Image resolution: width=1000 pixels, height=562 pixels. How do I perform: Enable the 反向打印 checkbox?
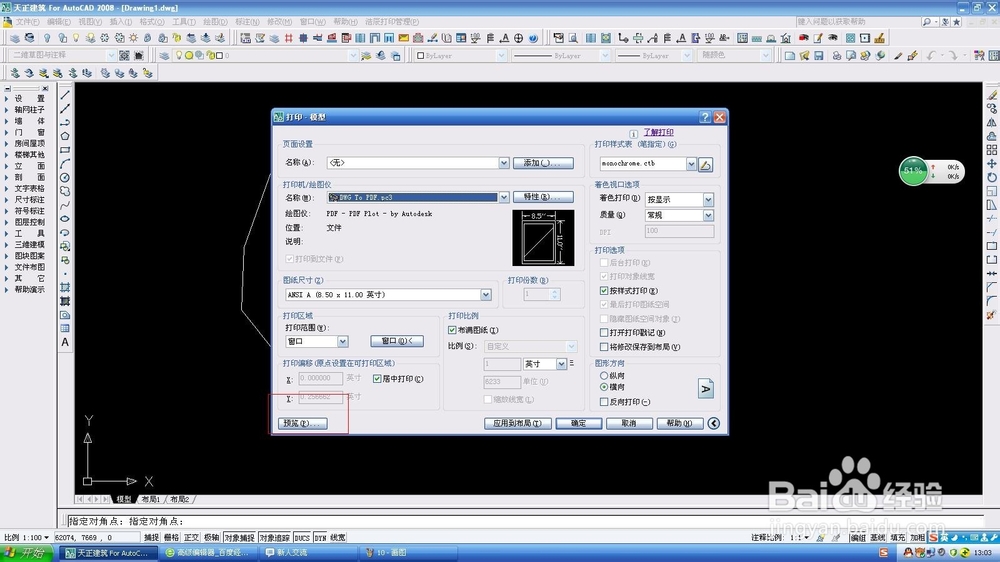click(604, 402)
